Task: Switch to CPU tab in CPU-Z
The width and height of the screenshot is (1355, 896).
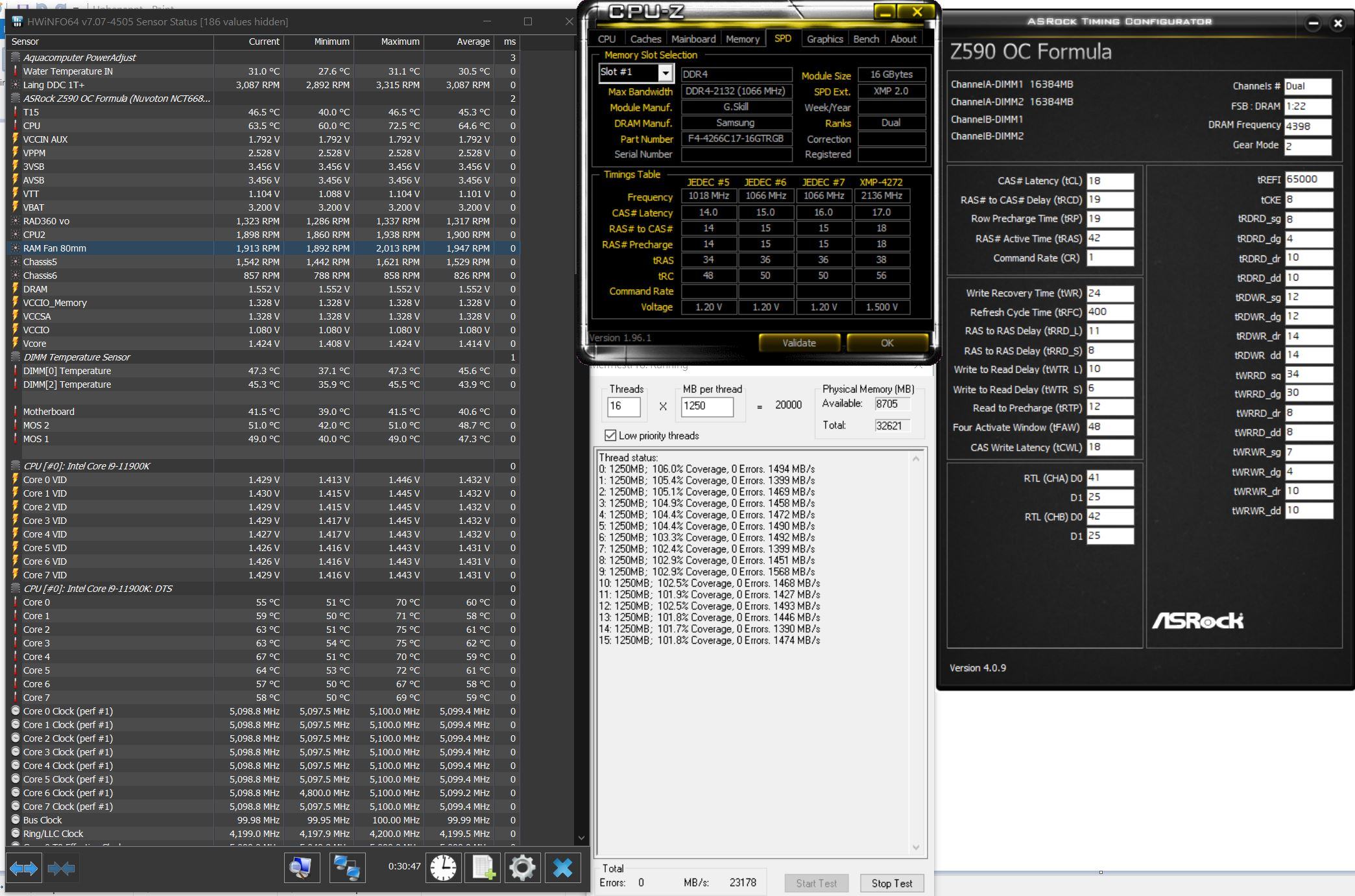Action: tap(607, 39)
